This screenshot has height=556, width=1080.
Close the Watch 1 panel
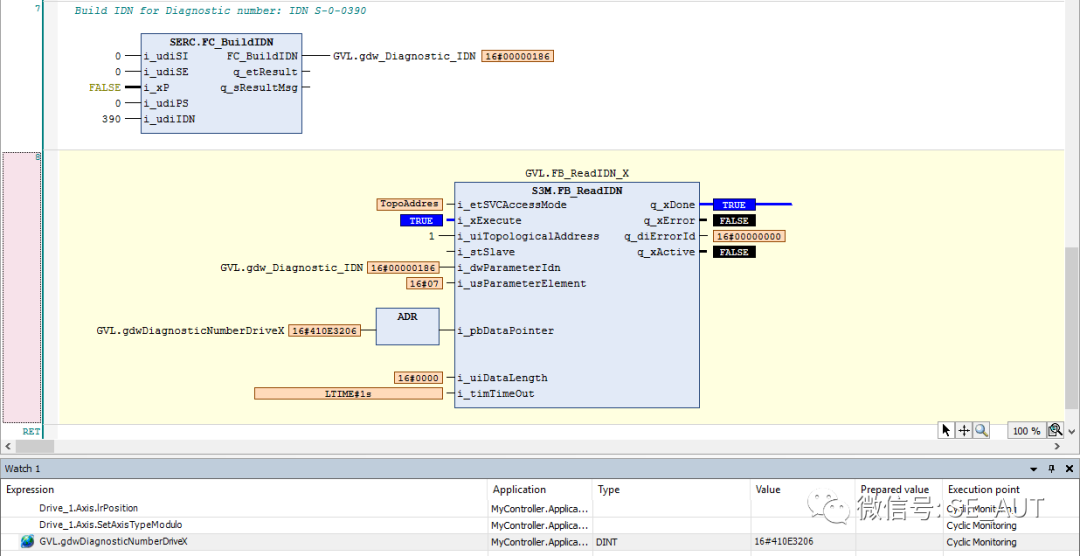click(1067, 468)
